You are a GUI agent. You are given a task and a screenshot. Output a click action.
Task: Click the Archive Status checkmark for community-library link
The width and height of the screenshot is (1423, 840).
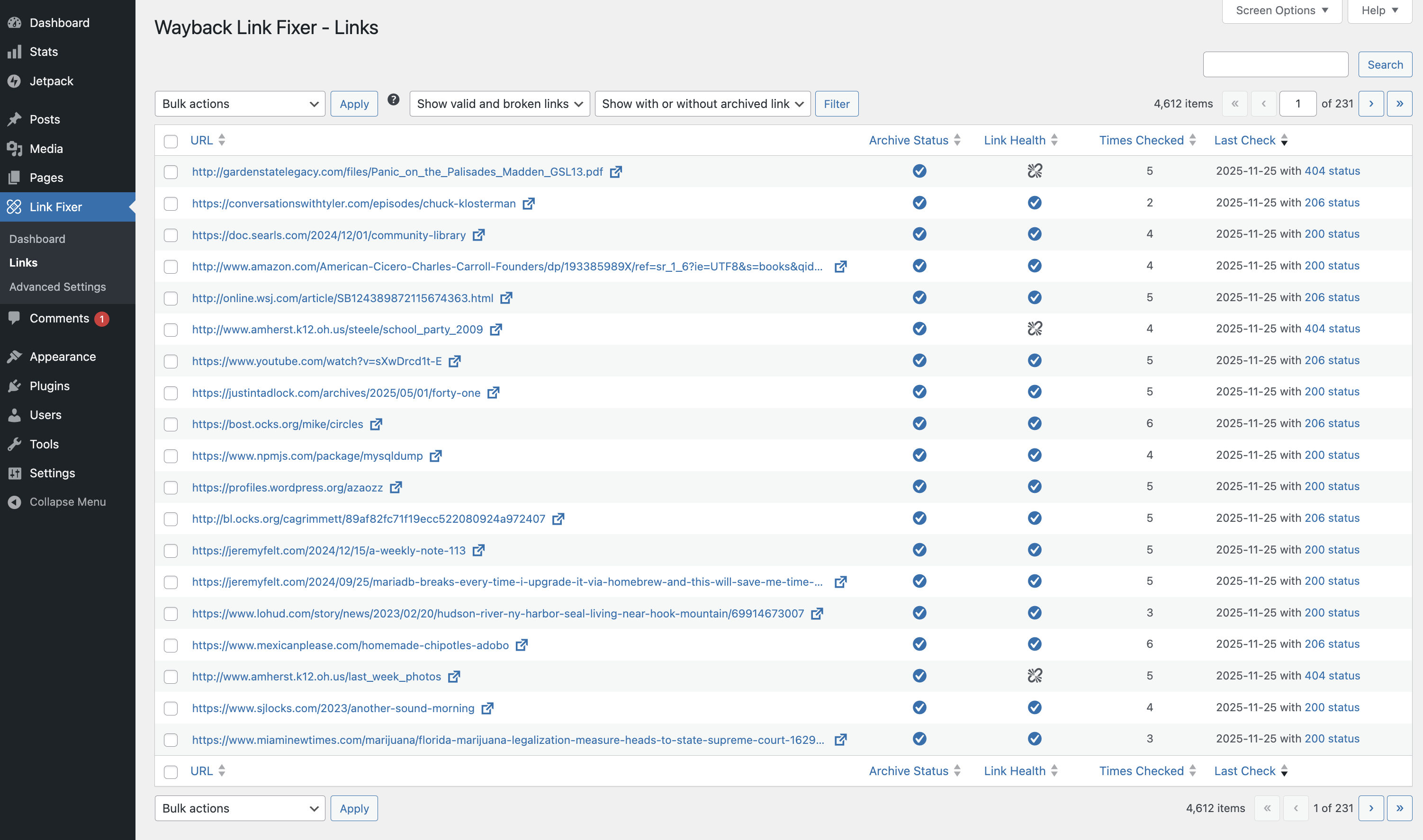919,234
